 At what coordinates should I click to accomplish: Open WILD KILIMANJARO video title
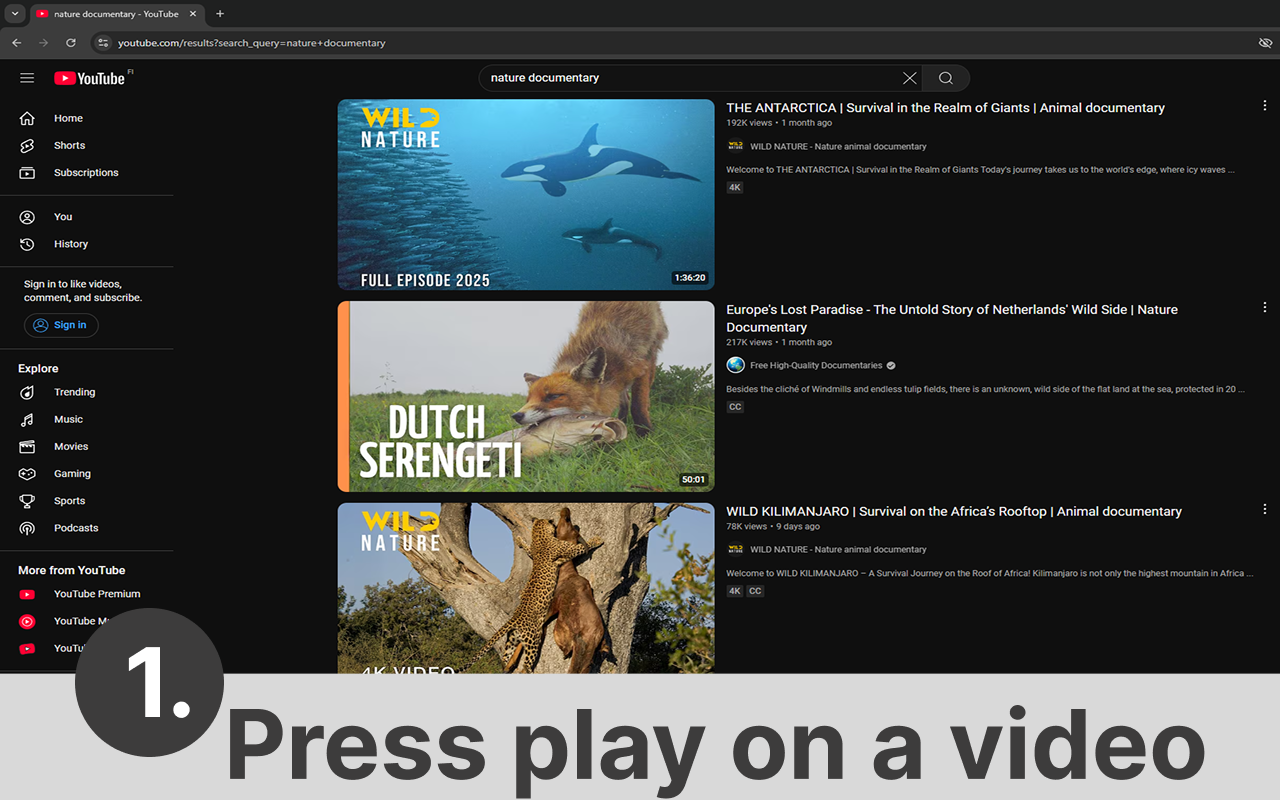(954, 512)
